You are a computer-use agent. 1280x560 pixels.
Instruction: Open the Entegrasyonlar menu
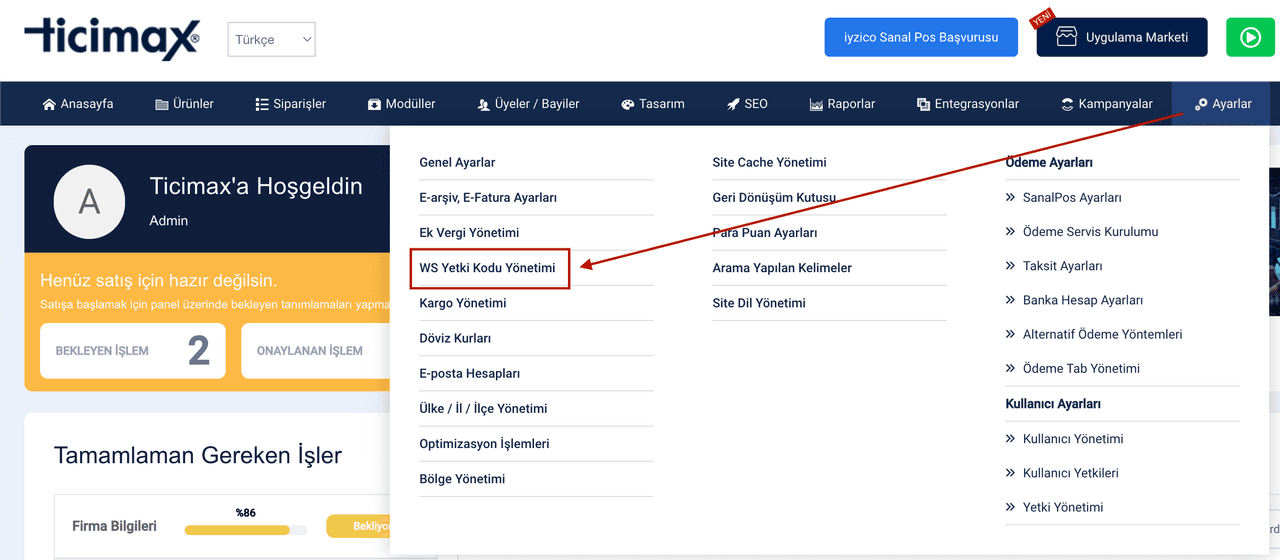[968, 104]
